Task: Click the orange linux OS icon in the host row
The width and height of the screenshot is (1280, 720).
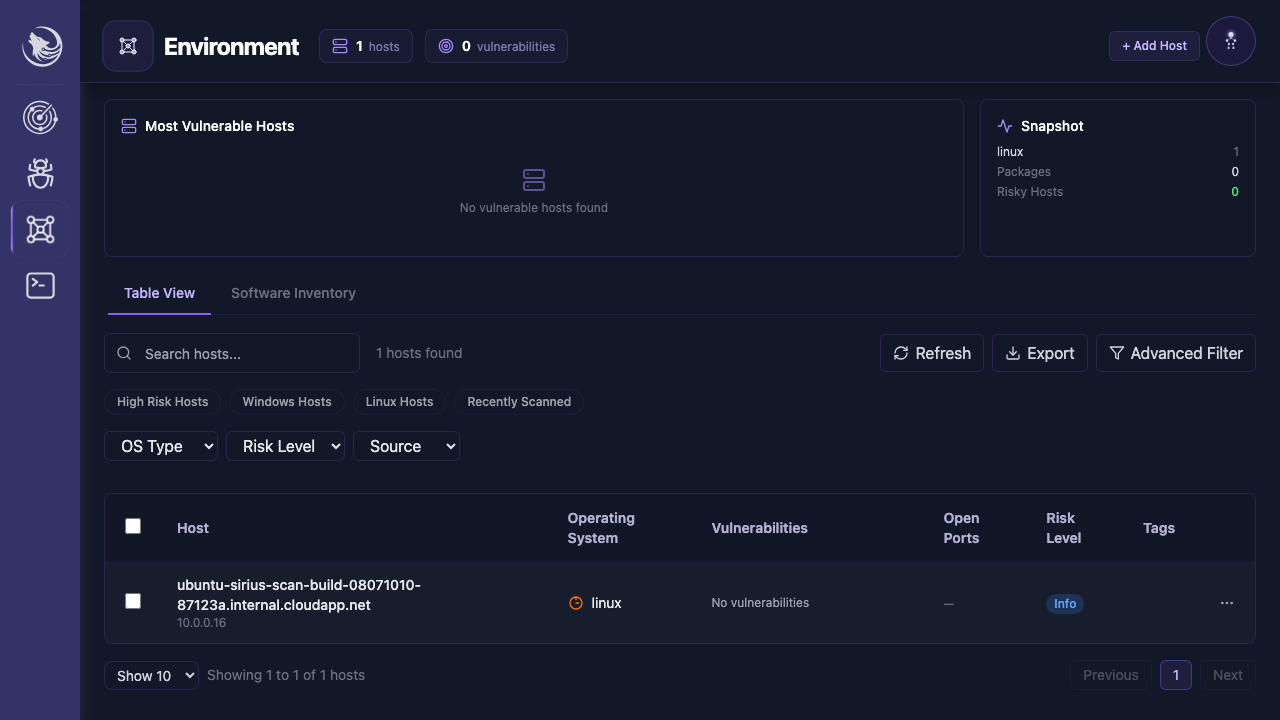Action: [x=576, y=603]
